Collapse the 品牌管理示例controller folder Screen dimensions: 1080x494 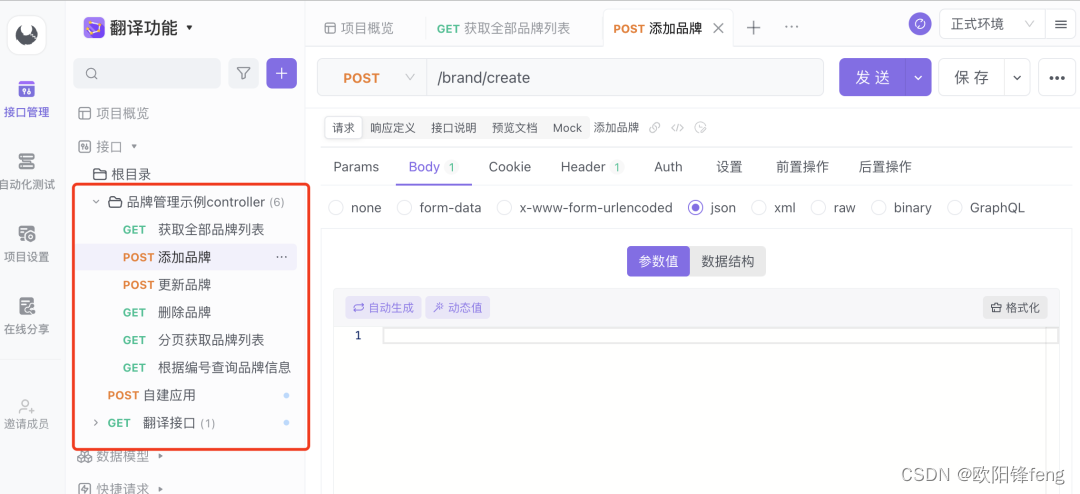coord(96,202)
